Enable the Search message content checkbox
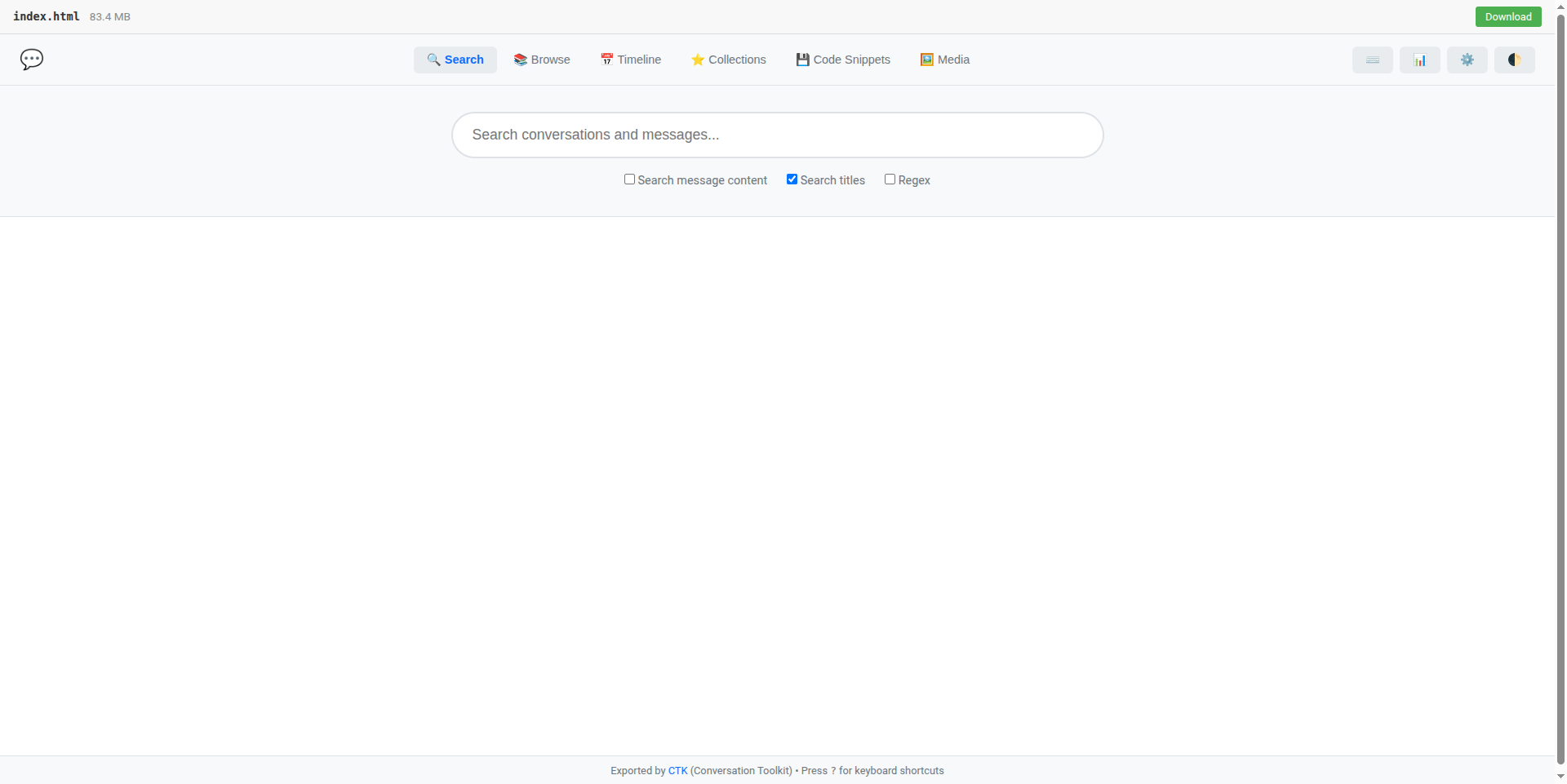Image resolution: width=1567 pixels, height=784 pixels. coord(629,179)
